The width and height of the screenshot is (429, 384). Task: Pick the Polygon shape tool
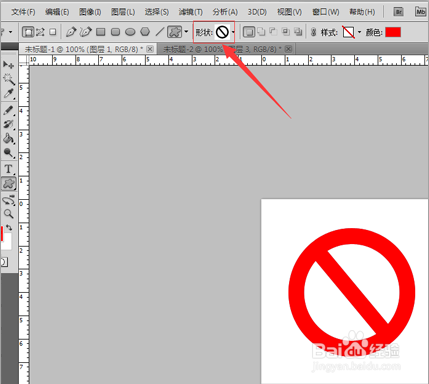coord(145,32)
